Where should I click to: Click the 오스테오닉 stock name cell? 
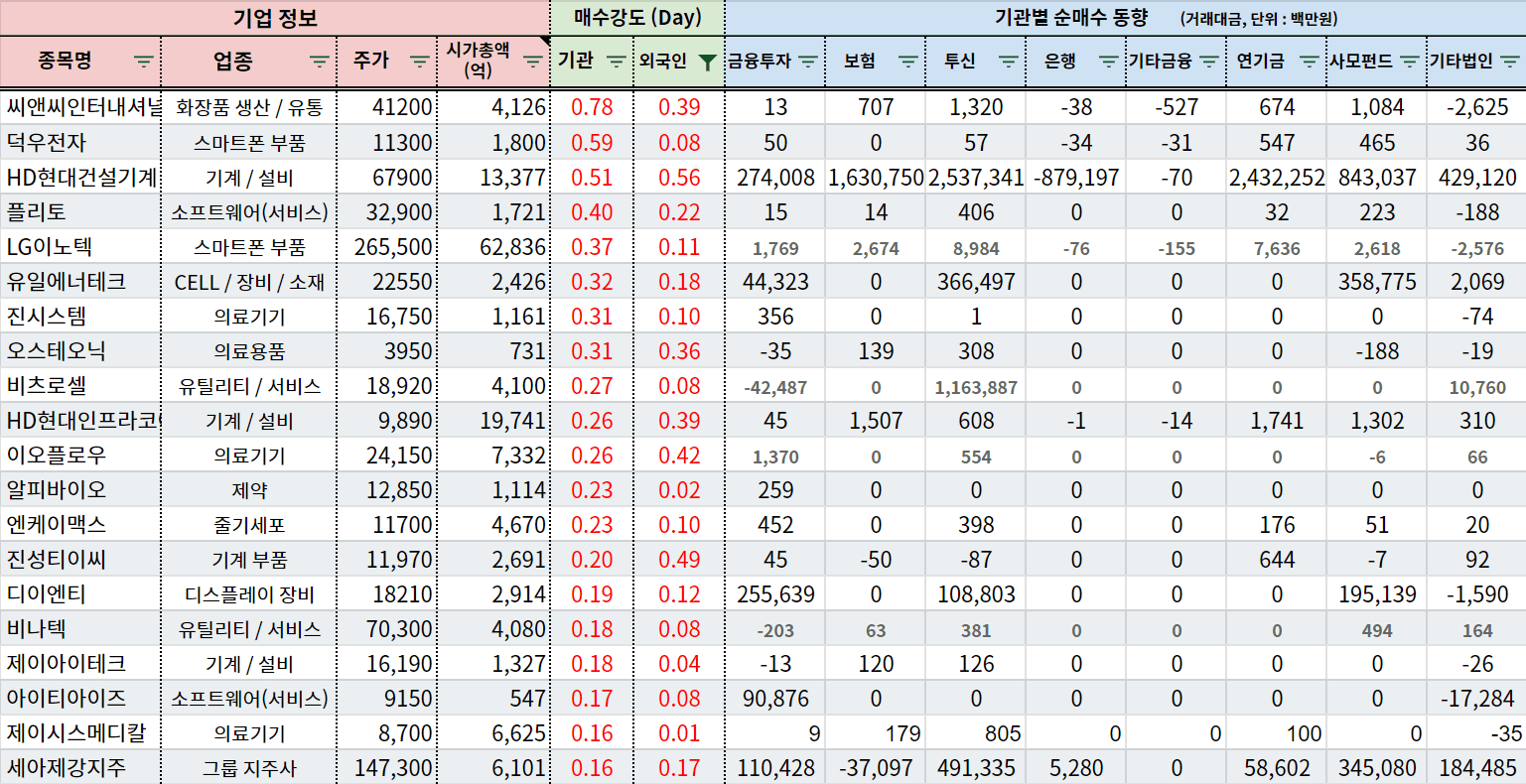pyautogui.click(x=80, y=351)
